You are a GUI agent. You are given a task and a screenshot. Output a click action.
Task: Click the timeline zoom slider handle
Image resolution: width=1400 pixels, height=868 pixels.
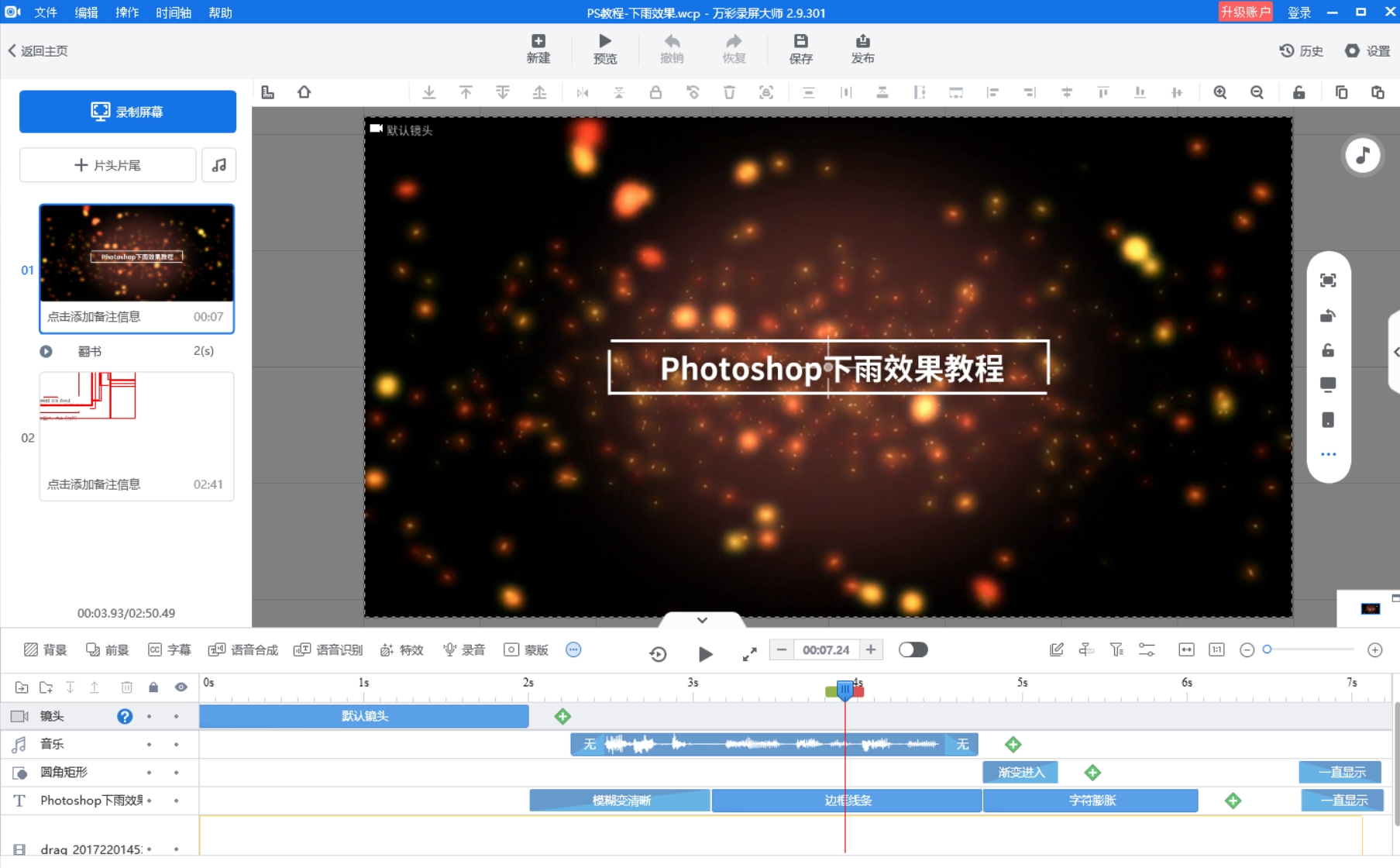1267,649
